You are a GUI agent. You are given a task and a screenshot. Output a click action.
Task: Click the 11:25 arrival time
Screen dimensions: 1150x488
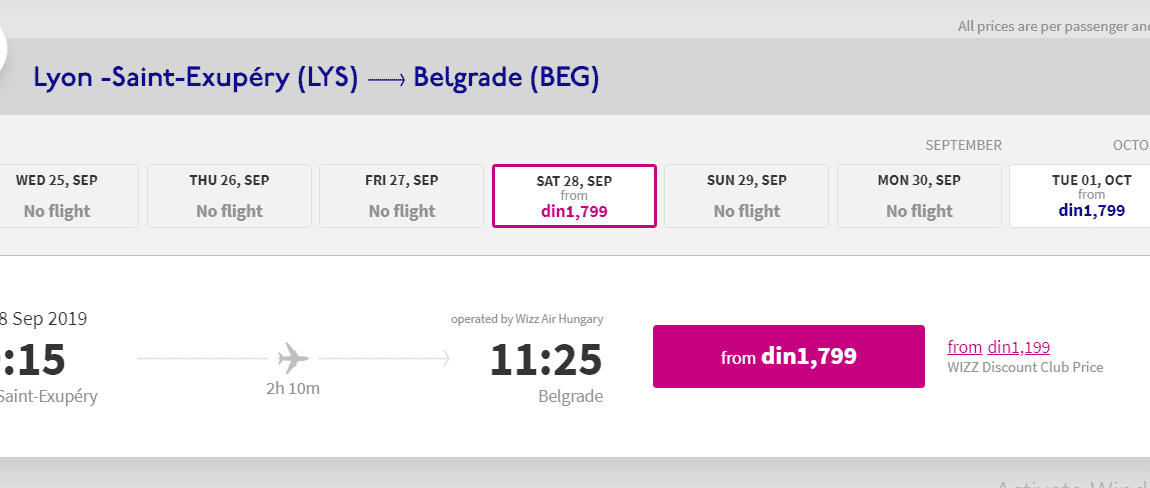[x=546, y=360]
